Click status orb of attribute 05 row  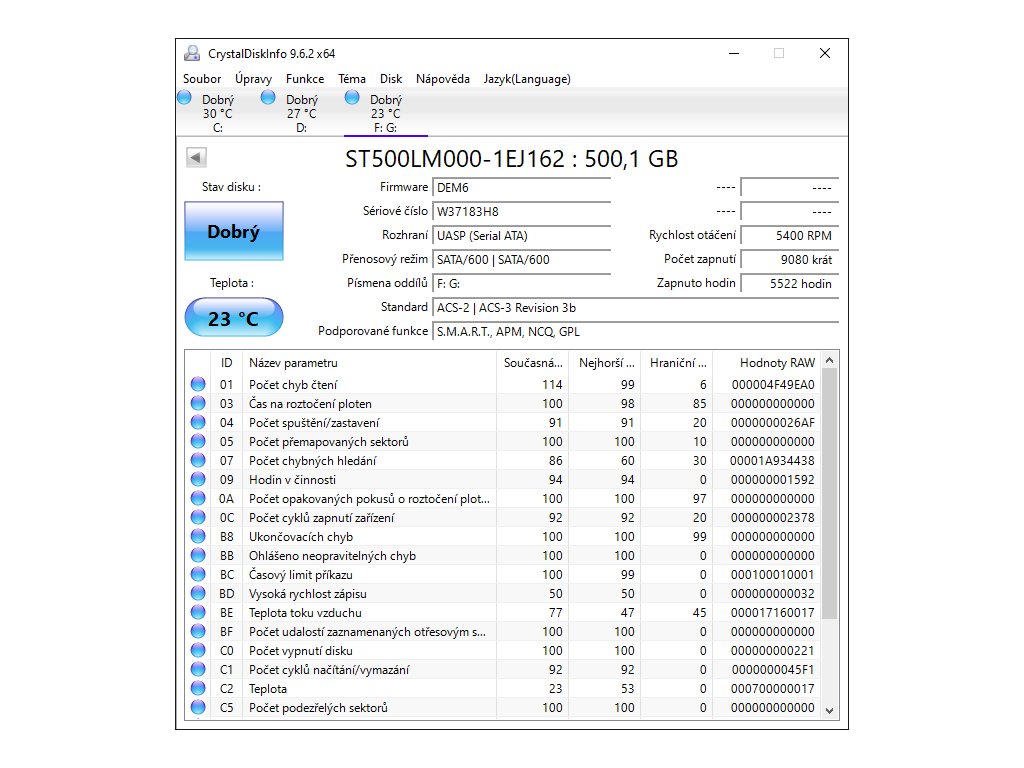click(198, 441)
